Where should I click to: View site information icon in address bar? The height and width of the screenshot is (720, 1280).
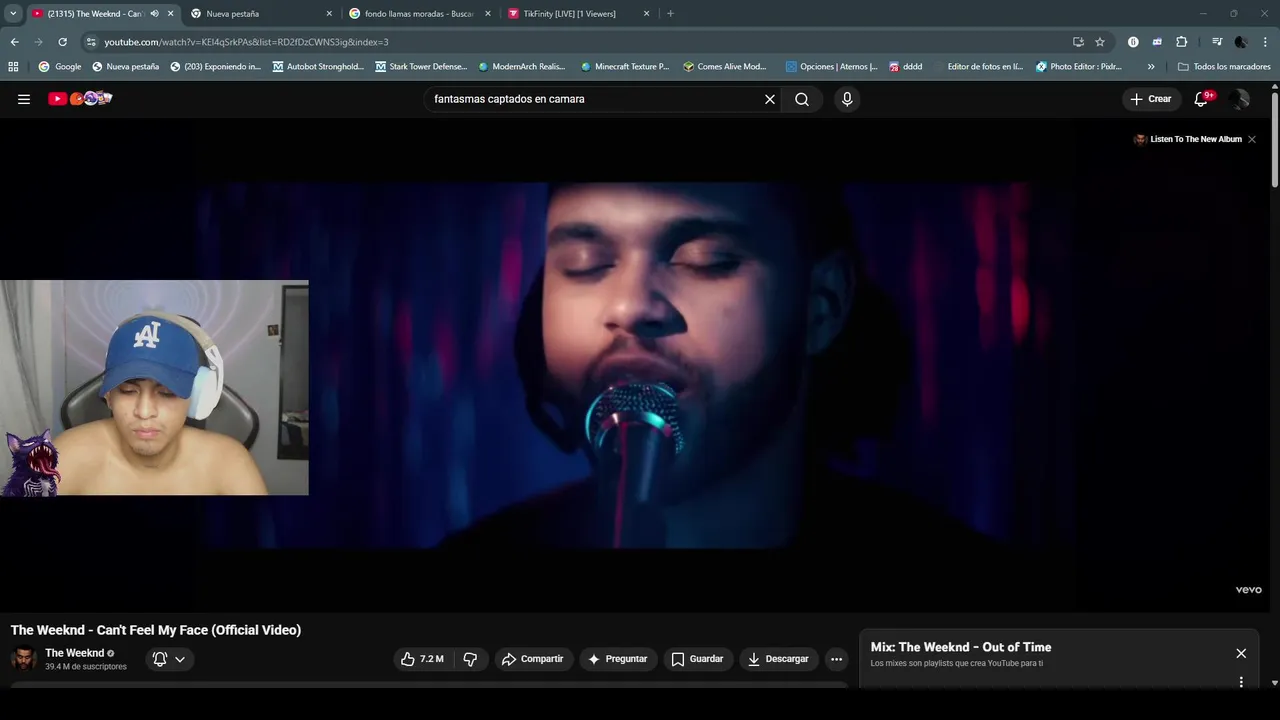click(x=91, y=42)
